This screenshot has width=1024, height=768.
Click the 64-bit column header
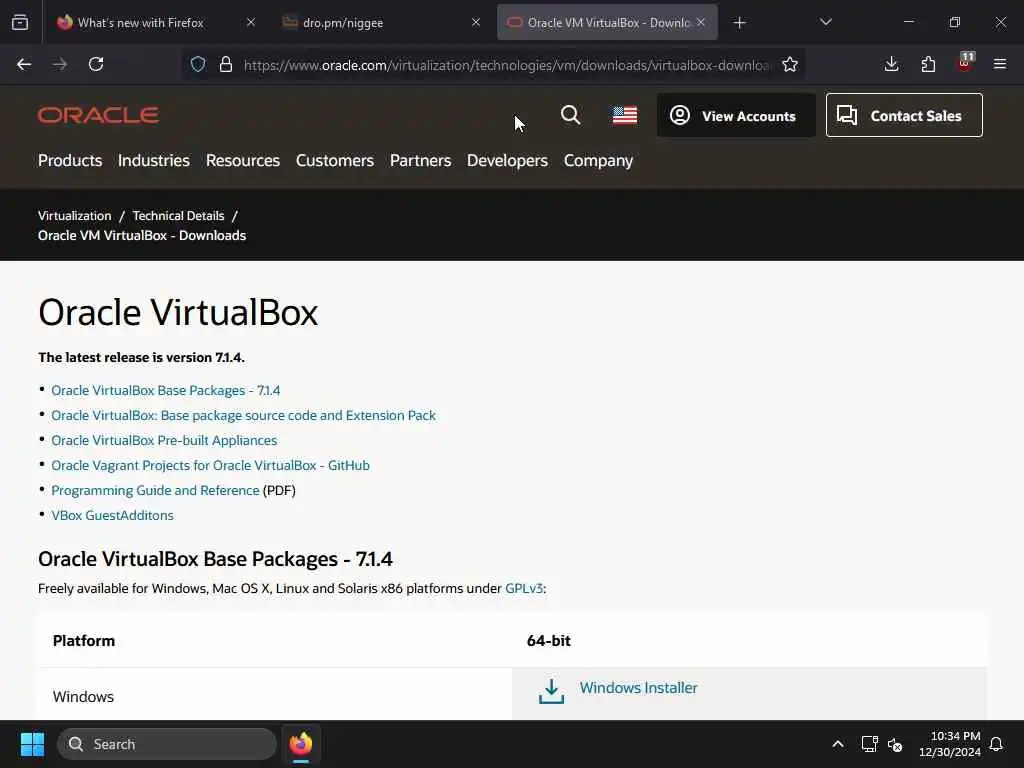tap(549, 641)
